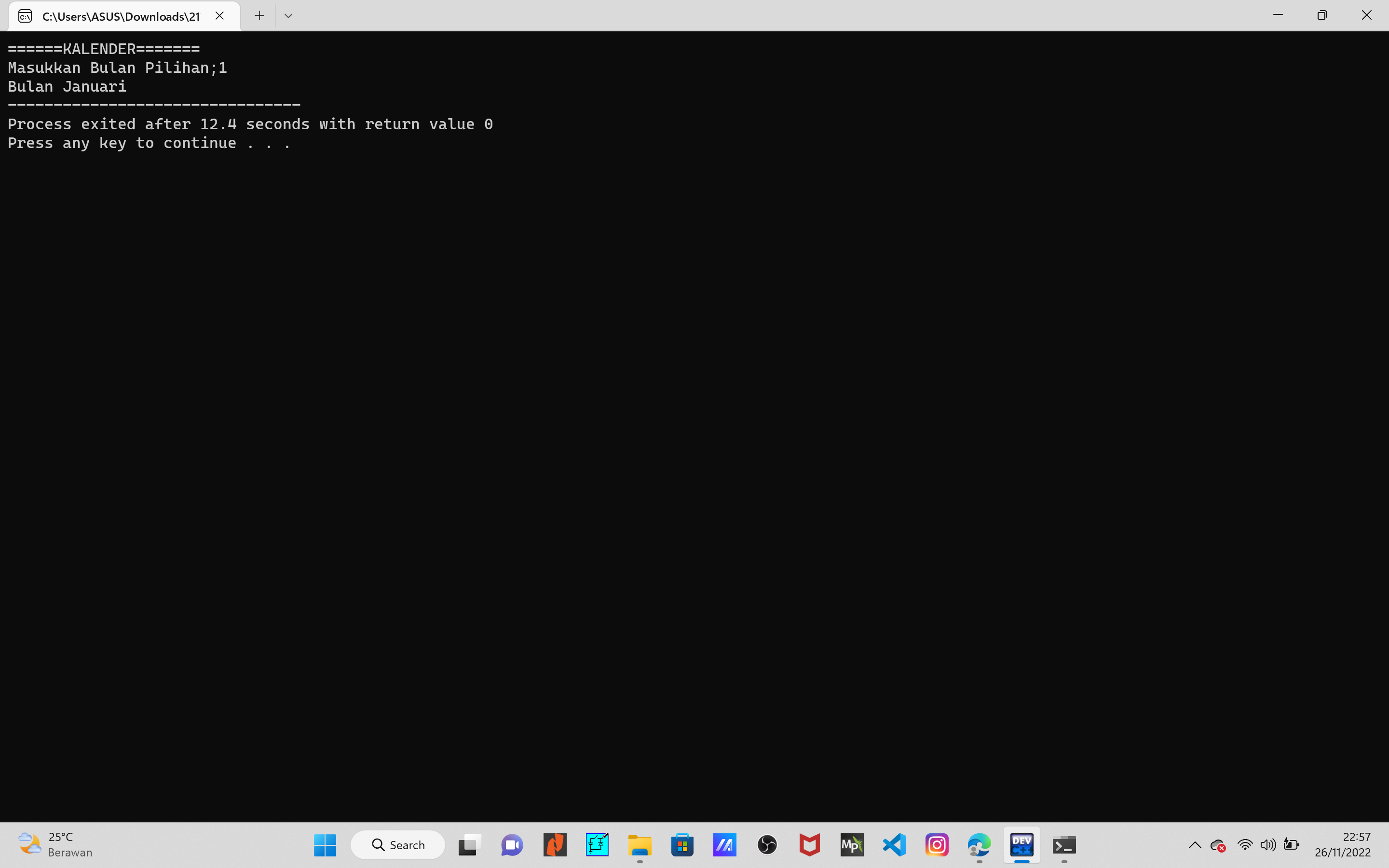This screenshot has height=868, width=1389.
Task: Launch Microsoft Edge browser
Action: 979,844
